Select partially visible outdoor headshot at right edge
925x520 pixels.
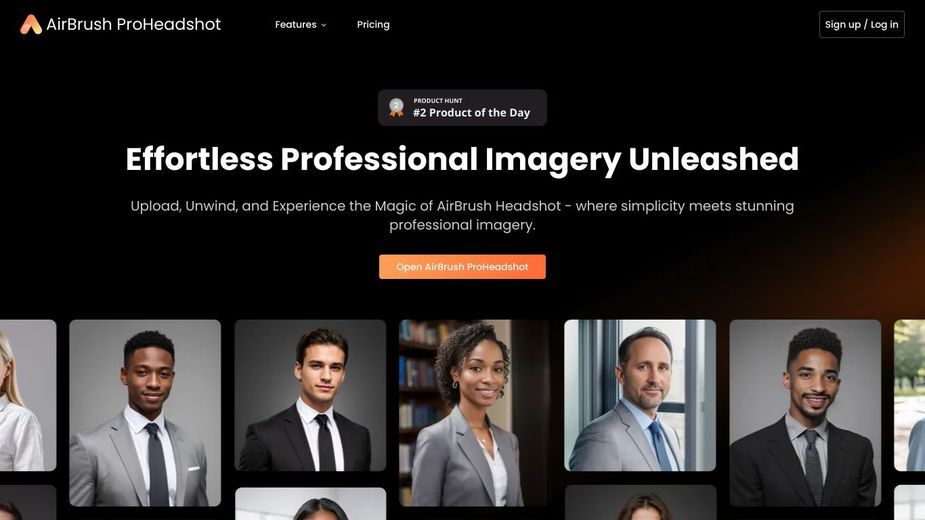910,395
